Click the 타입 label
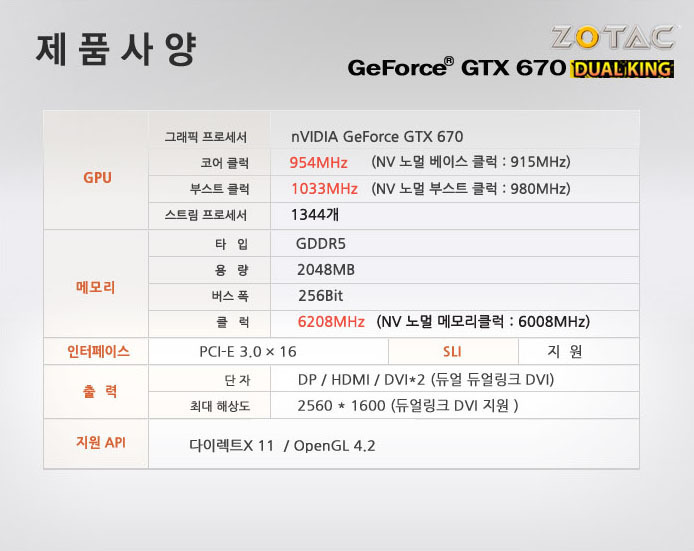The image size is (694, 551). coord(231,244)
